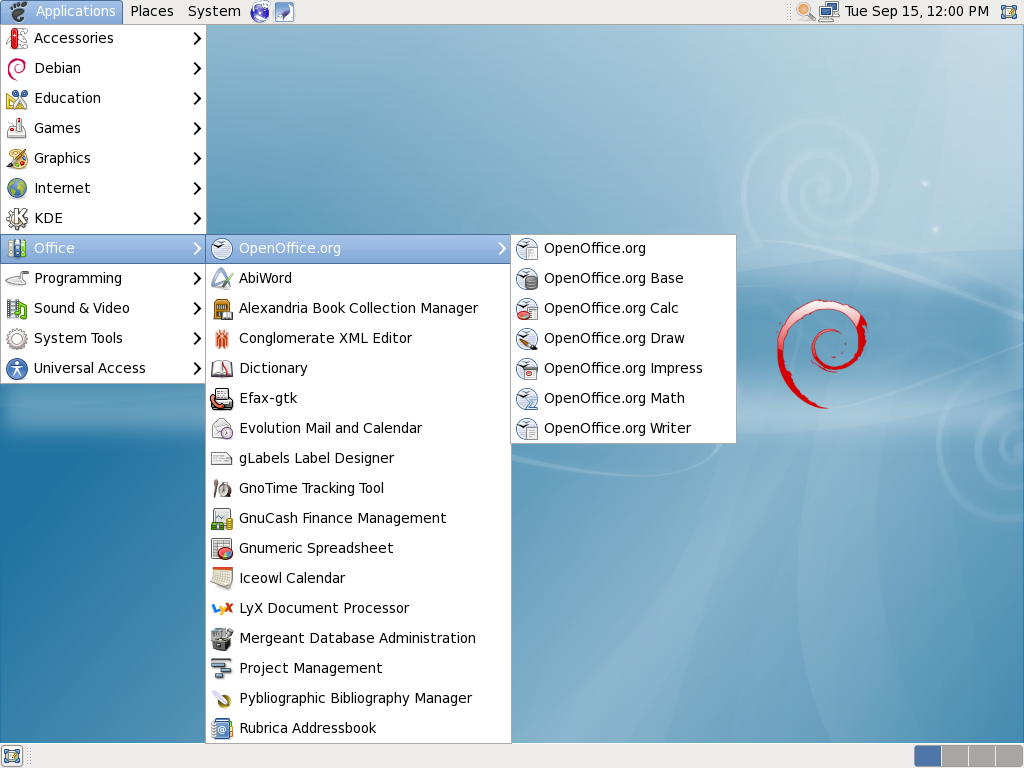The image size is (1024, 768).
Task: Click the Dictionary book icon
Action: tap(222, 368)
